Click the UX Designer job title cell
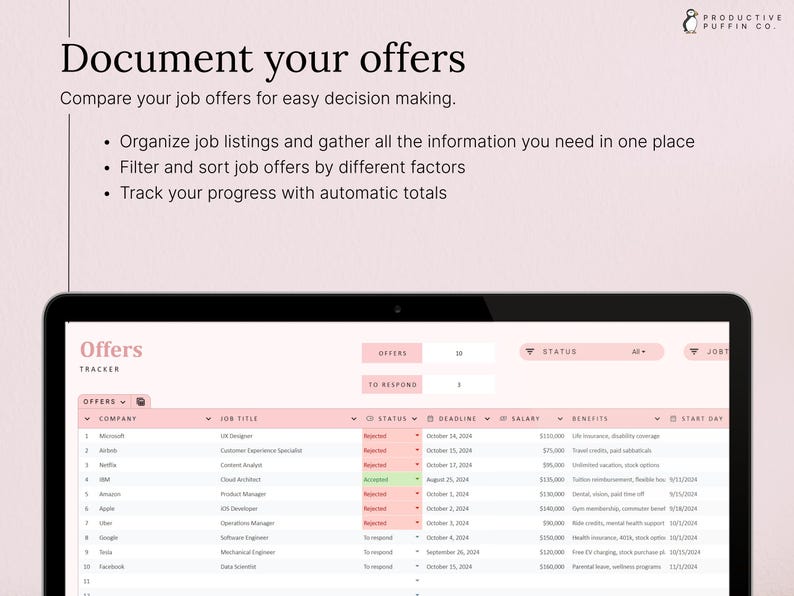 click(x=289, y=436)
